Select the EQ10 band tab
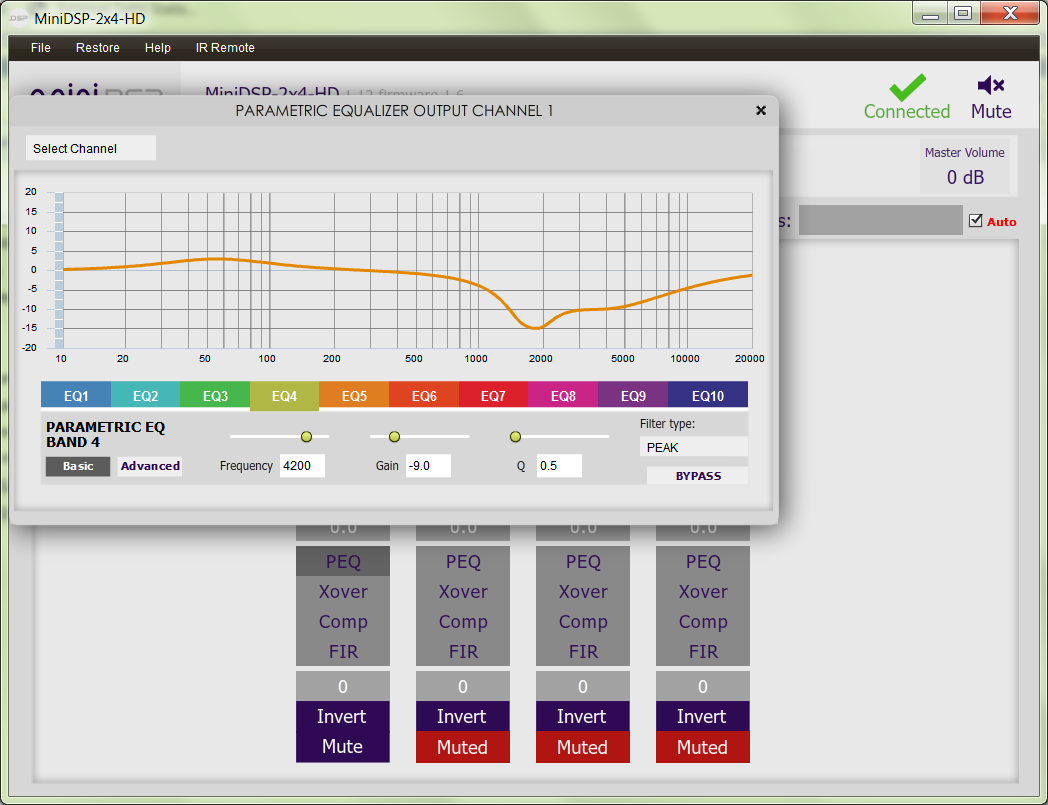Image resolution: width=1048 pixels, height=805 pixels. click(x=708, y=396)
